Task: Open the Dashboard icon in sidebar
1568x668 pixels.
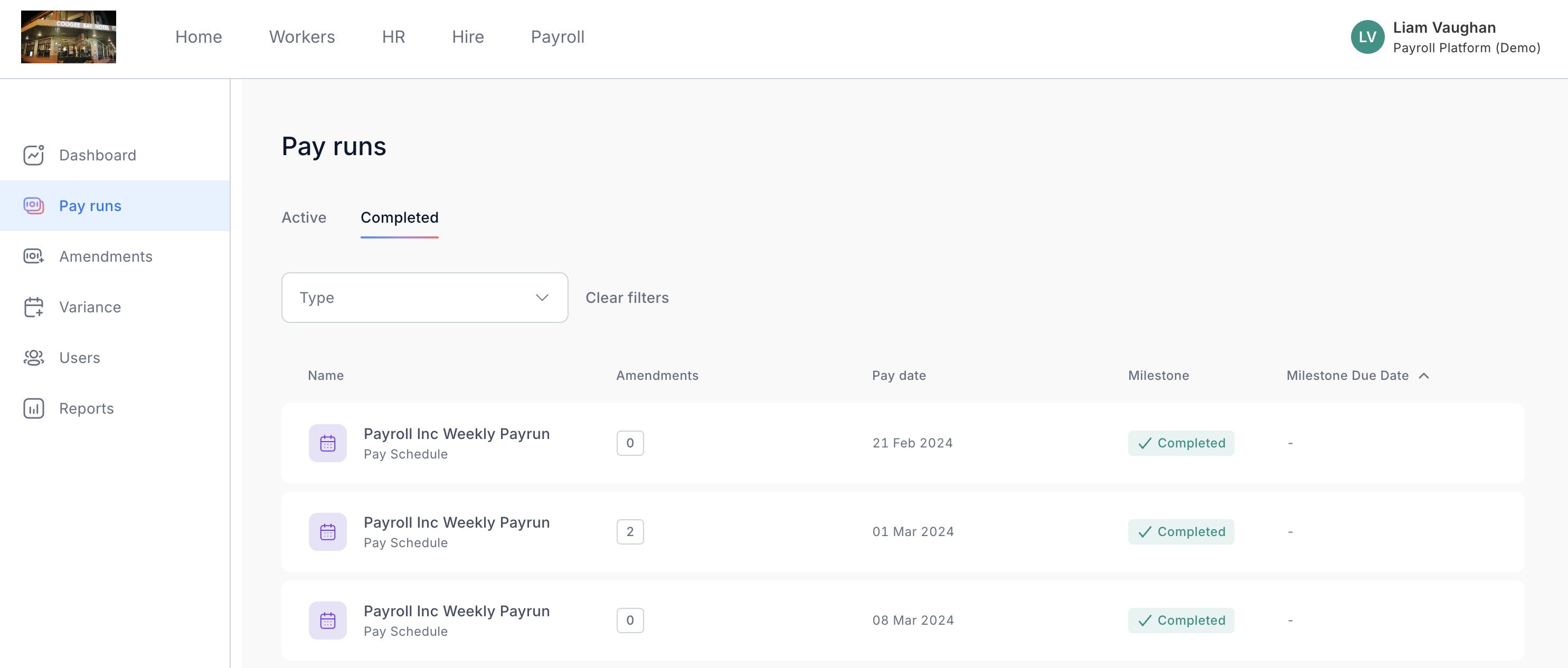Action: point(33,155)
